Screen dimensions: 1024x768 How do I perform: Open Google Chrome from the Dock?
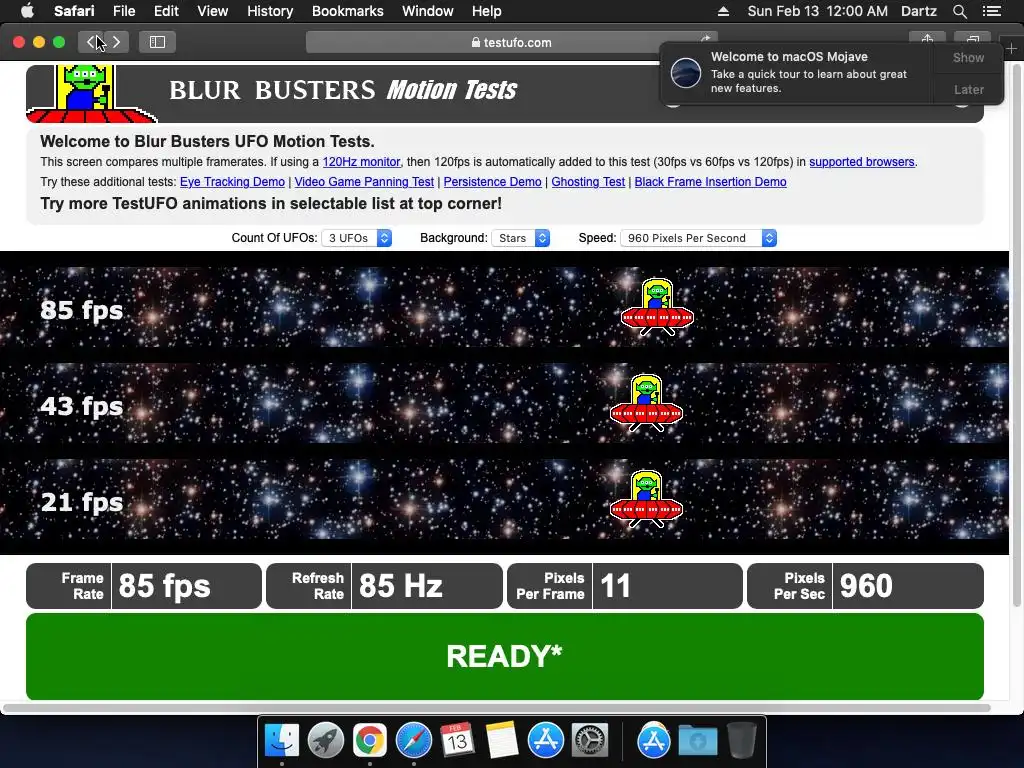[370, 741]
